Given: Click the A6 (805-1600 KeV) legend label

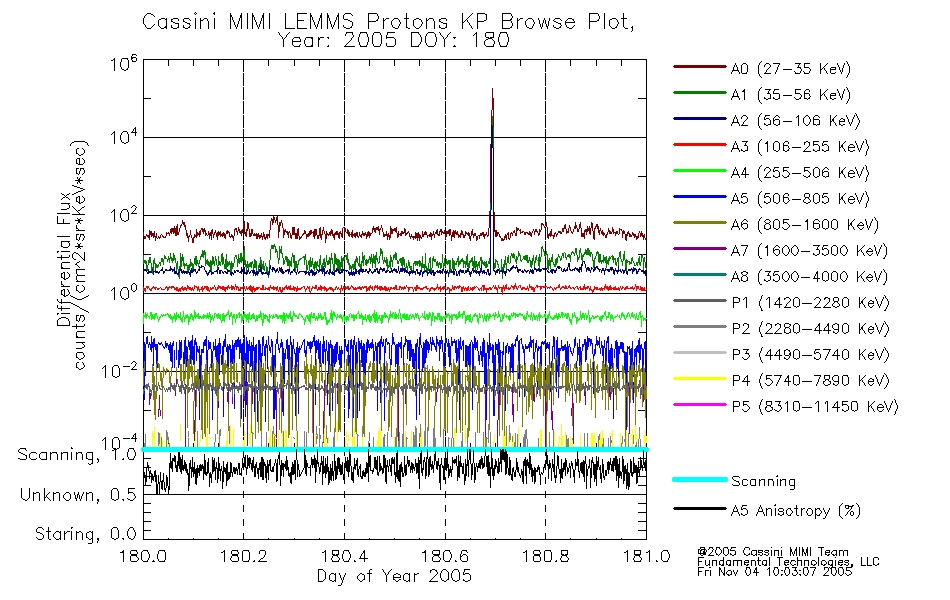Looking at the screenshot, I should point(805,225).
